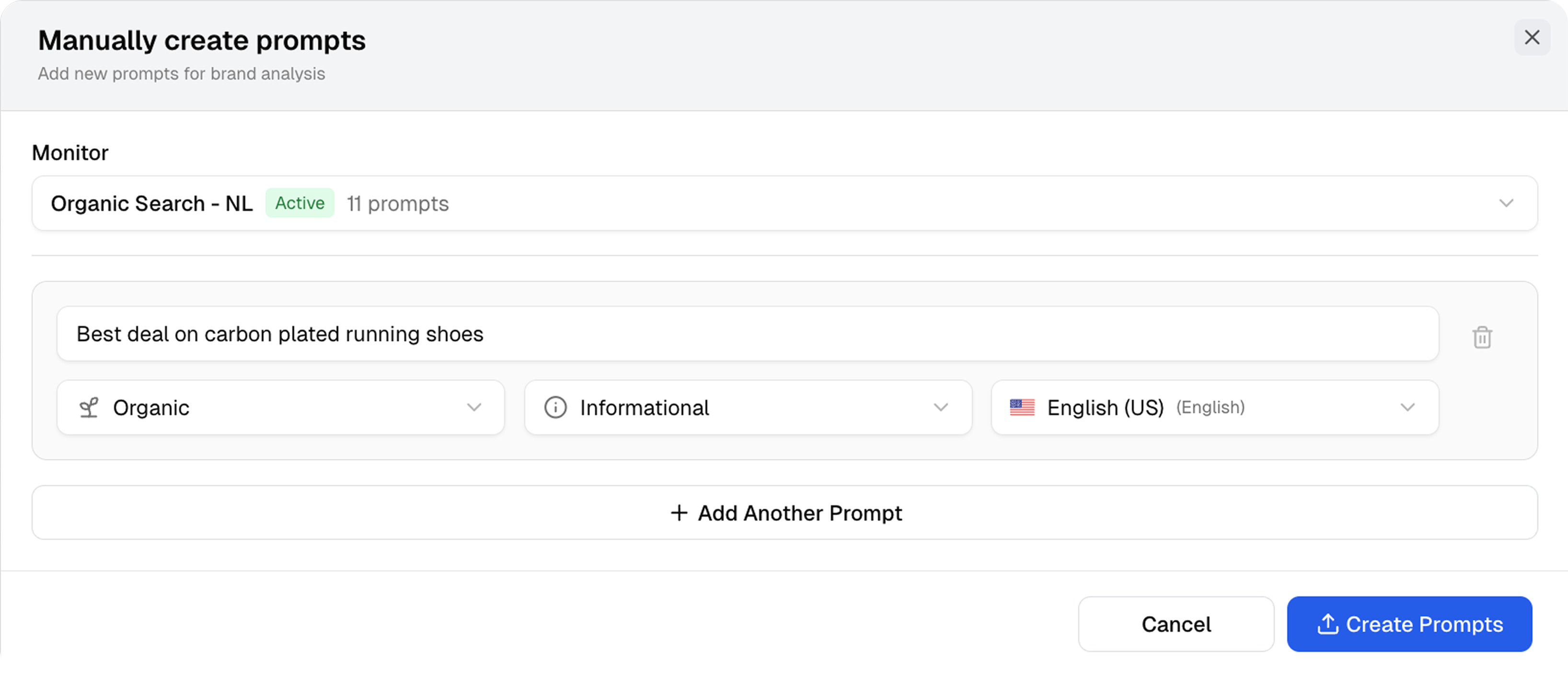Click the 11 prompts count text
The image size is (1568, 673).
[397, 203]
